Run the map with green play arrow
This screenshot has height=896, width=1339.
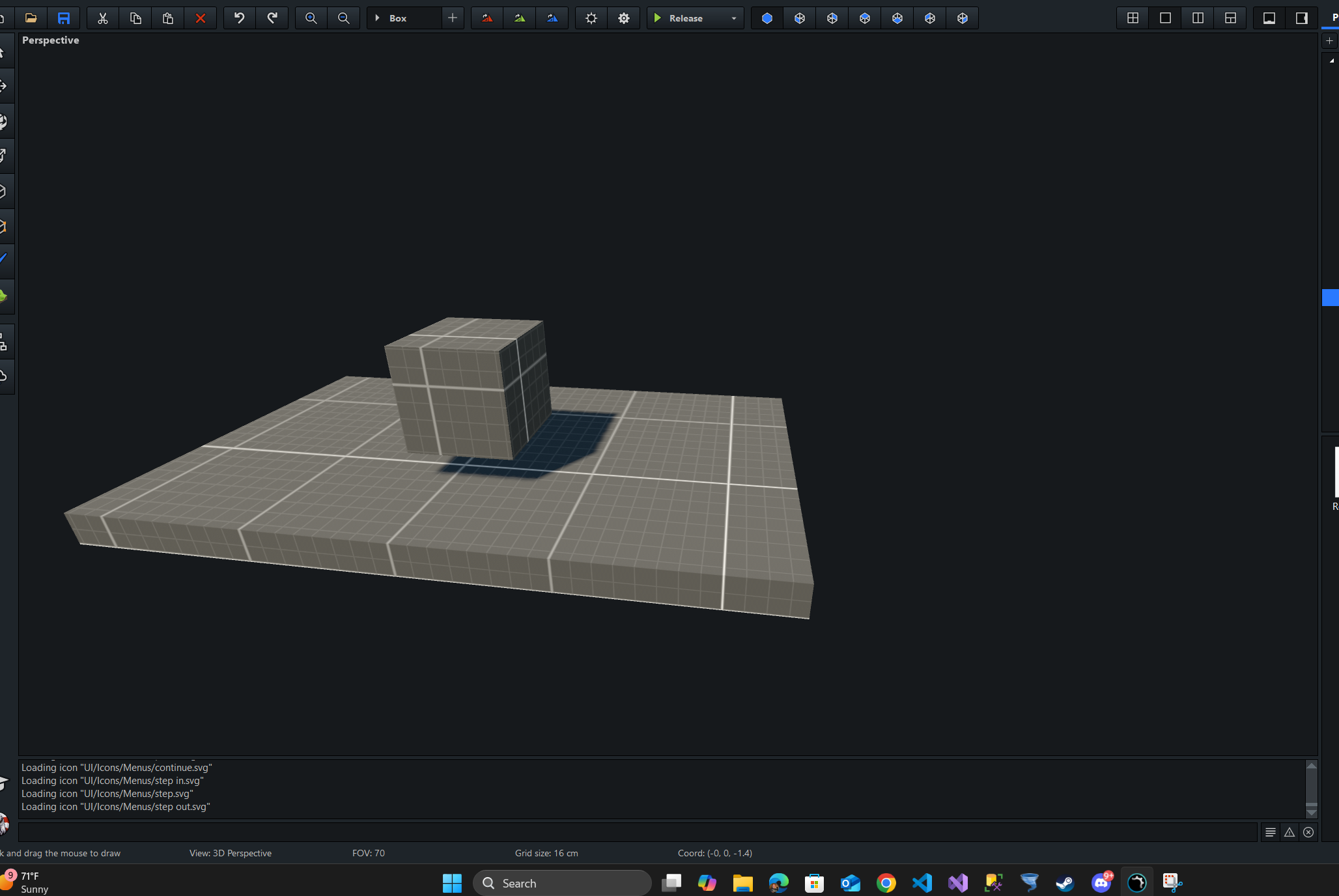[x=658, y=18]
